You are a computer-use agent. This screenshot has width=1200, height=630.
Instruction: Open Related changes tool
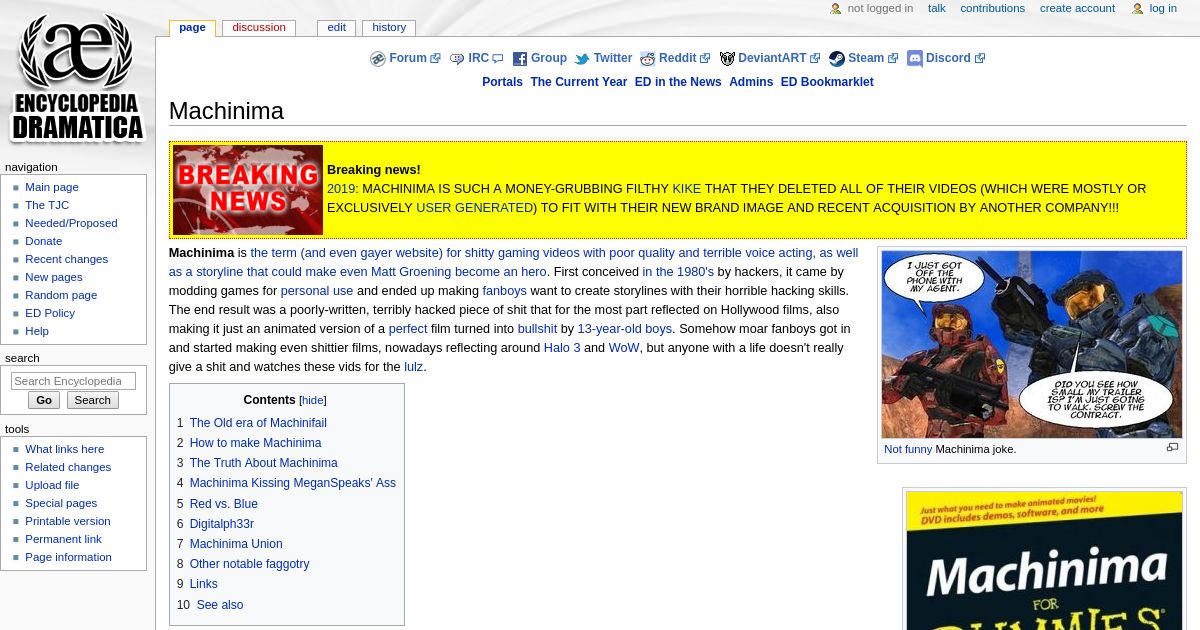(68, 467)
